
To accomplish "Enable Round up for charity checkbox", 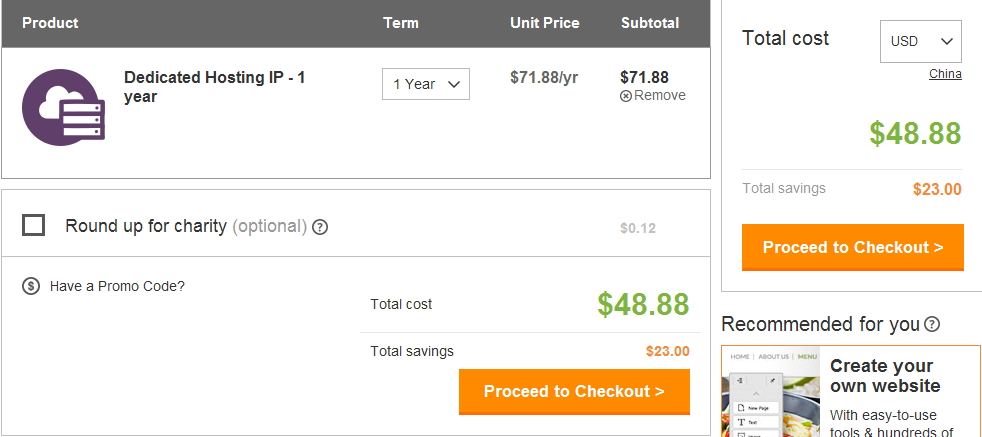I will click(33, 225).
